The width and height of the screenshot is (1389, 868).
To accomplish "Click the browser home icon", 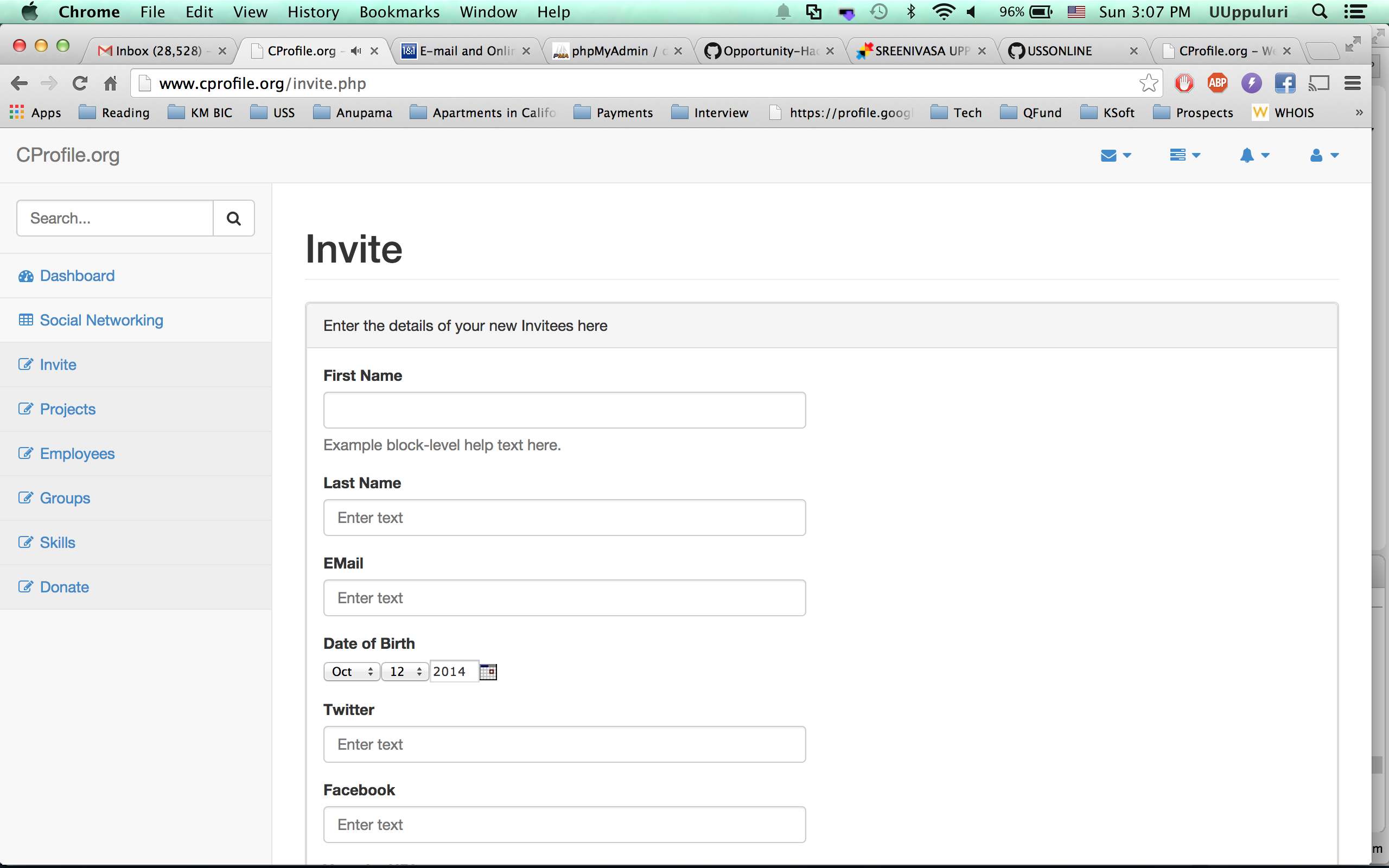I will (x=110, y=83).
